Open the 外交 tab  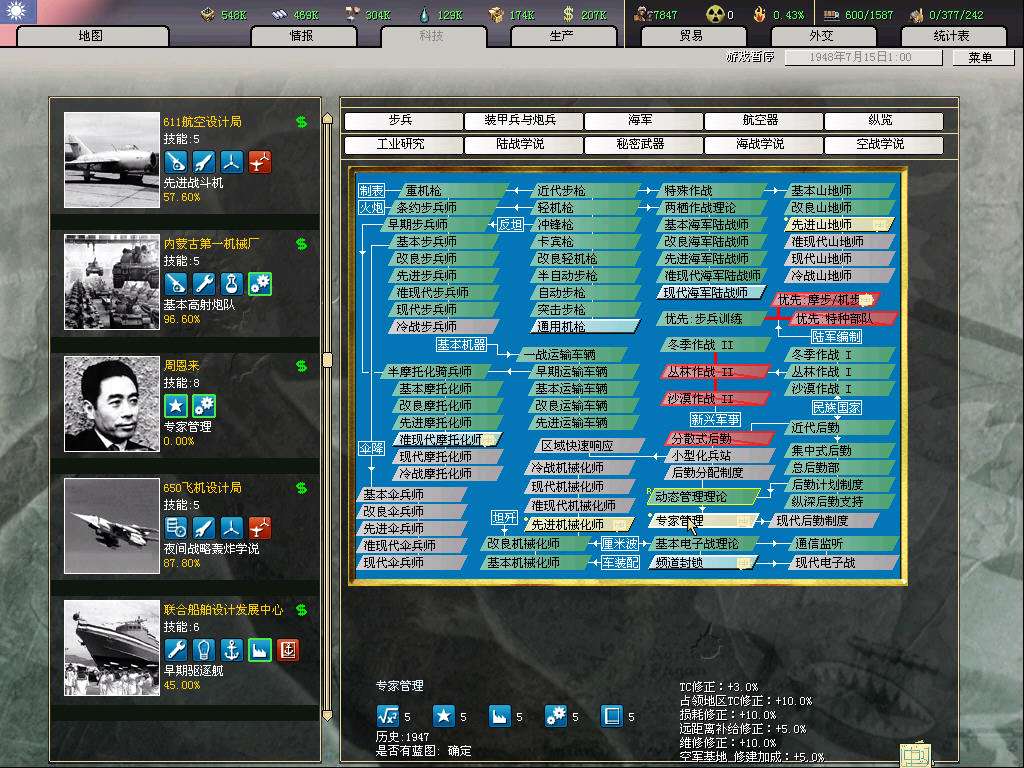[820, 36]
